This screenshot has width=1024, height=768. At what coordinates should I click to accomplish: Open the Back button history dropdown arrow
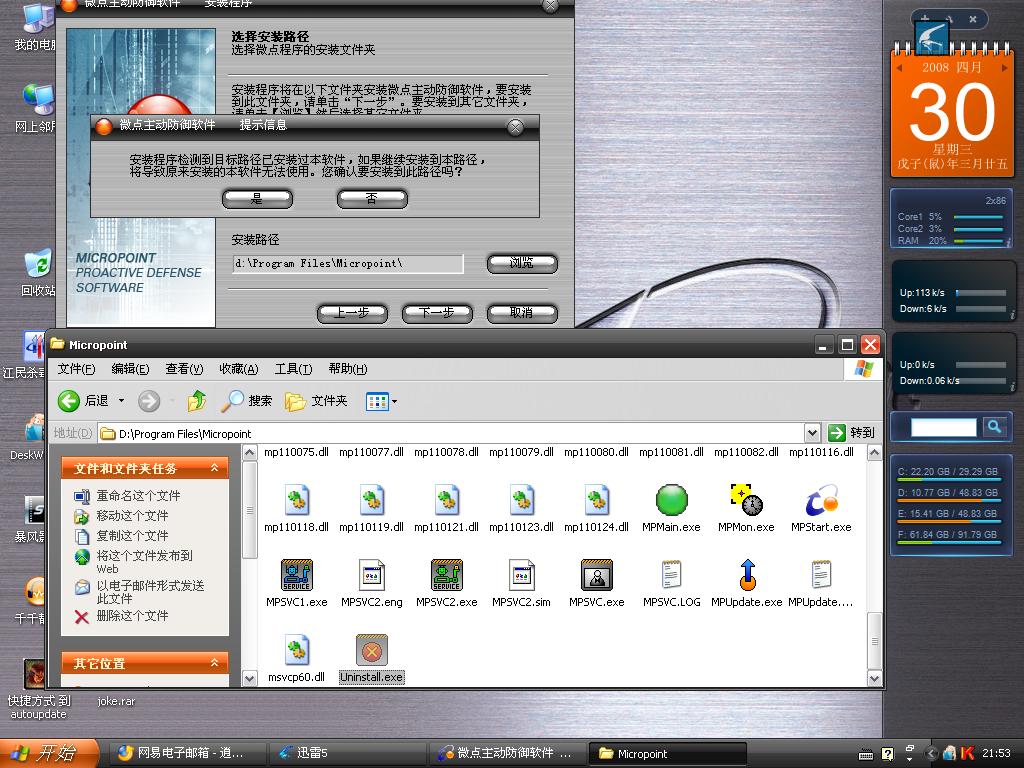121,401
